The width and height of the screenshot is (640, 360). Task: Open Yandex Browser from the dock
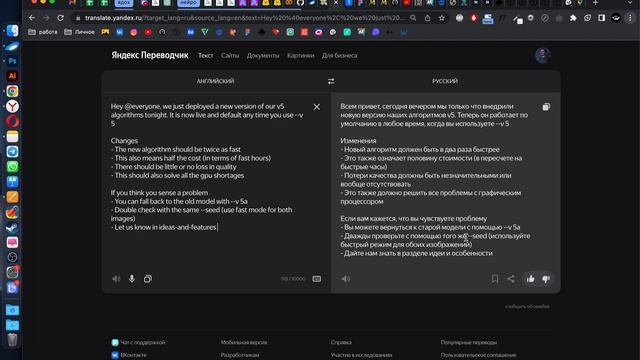12,106
